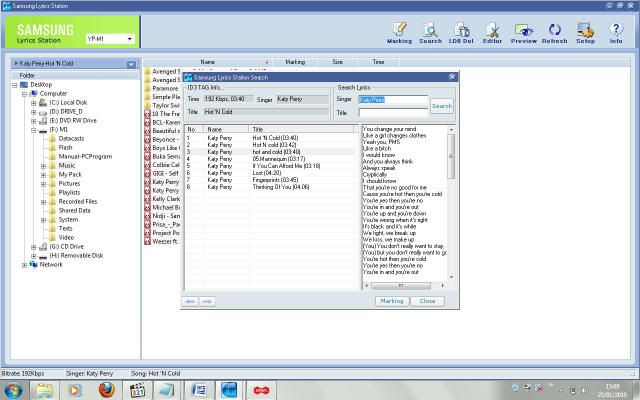Focus the Singer search input field
The image size is (640, 400).
click(x=393, y=100)
